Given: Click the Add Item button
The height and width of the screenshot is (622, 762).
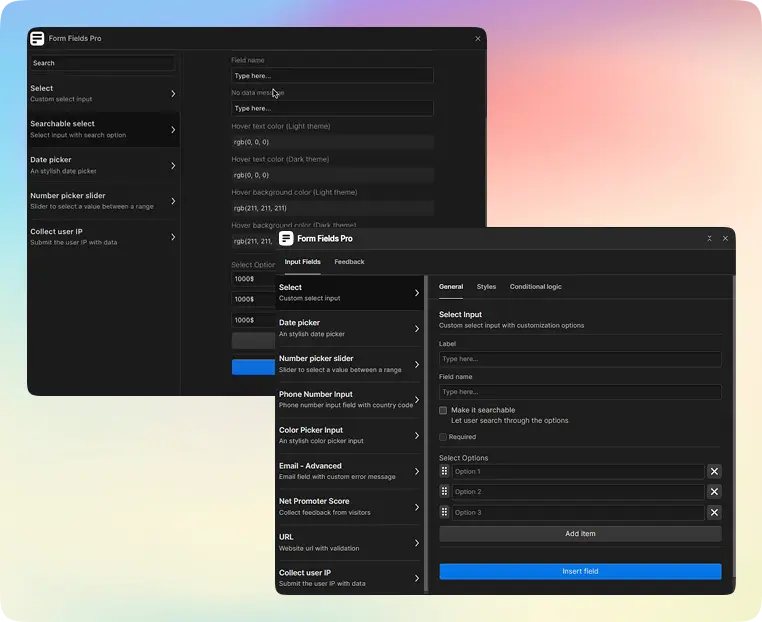Looking at the screenshot, I should click(x=580, y=534).
